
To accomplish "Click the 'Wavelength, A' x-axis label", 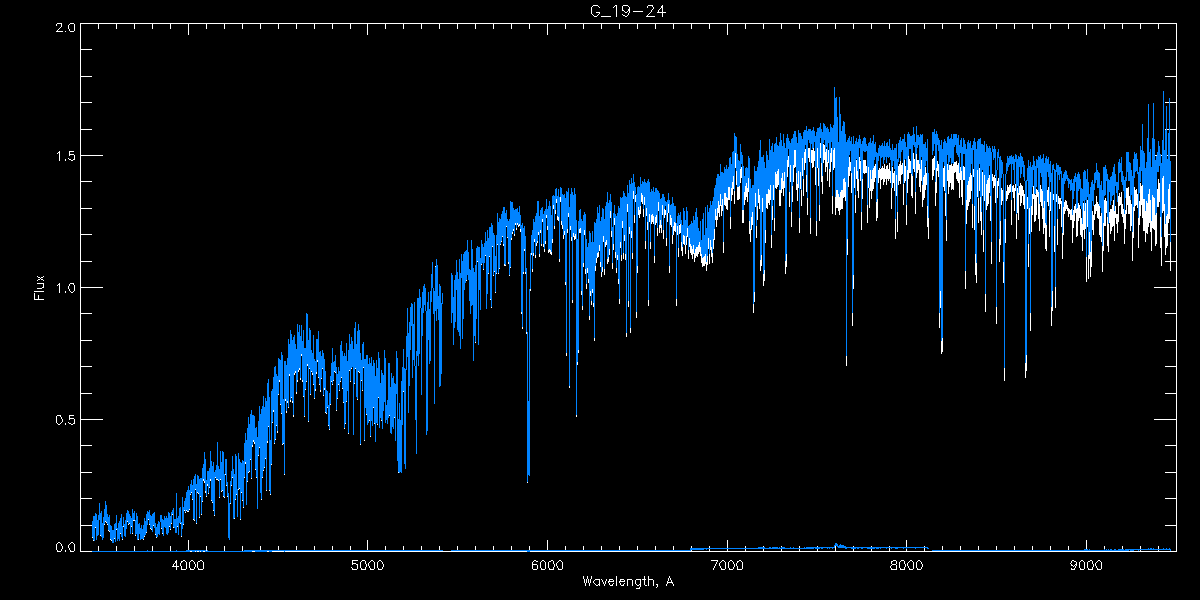I will pos(628,581).
